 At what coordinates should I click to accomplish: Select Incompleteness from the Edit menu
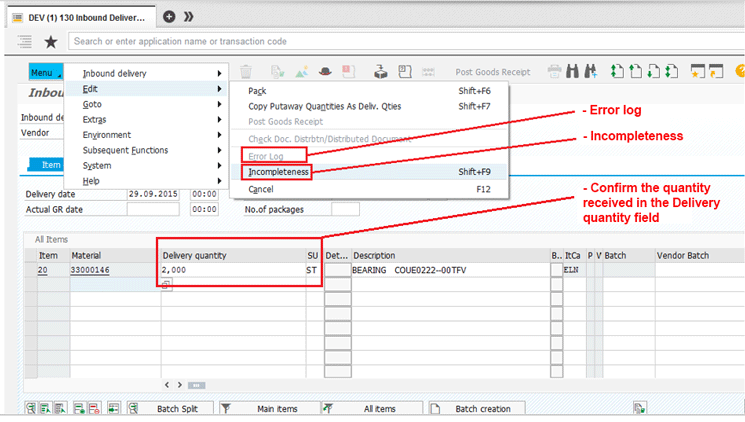click(279, 172)
